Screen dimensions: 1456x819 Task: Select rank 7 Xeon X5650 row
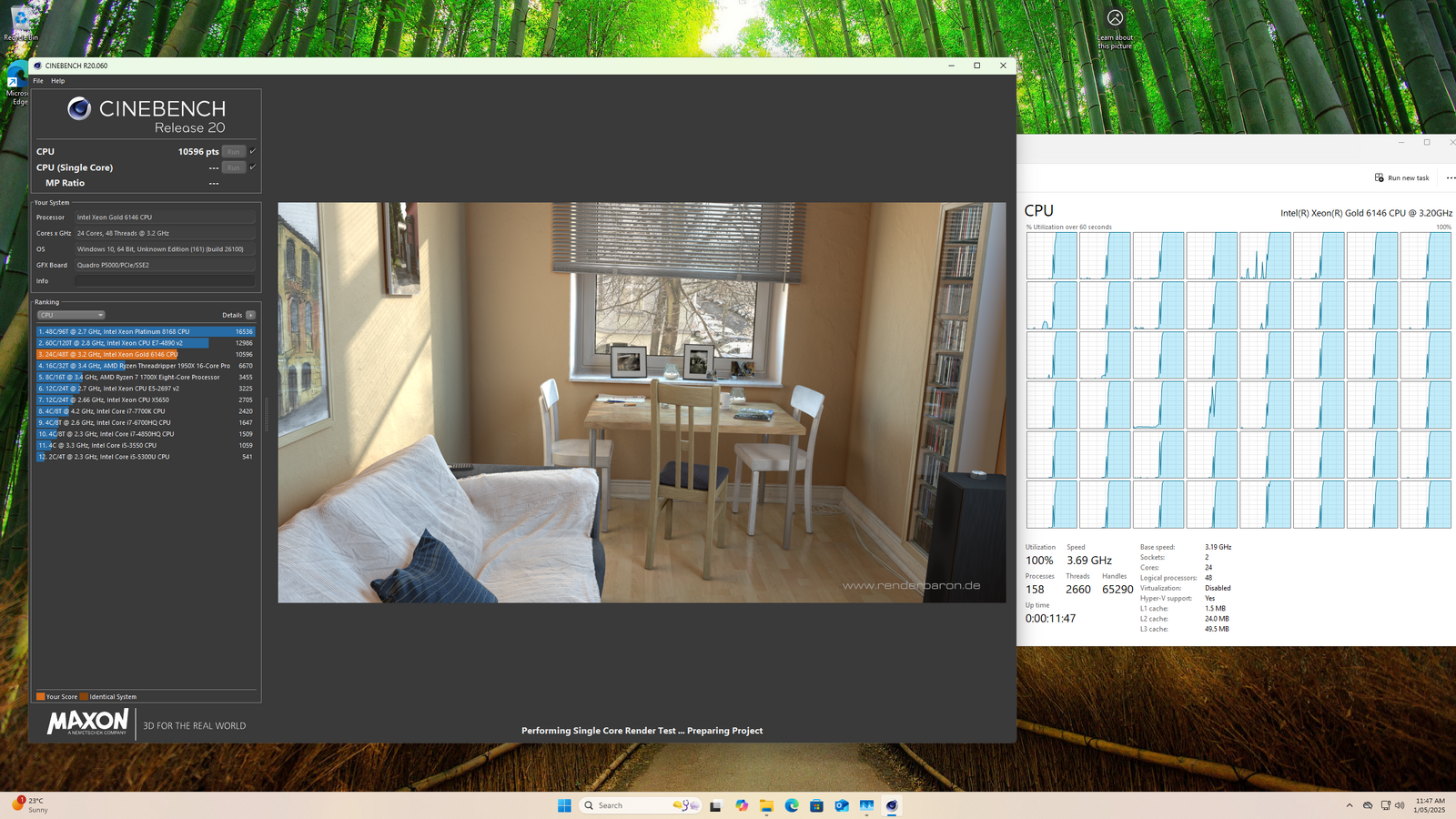(146, 399)
